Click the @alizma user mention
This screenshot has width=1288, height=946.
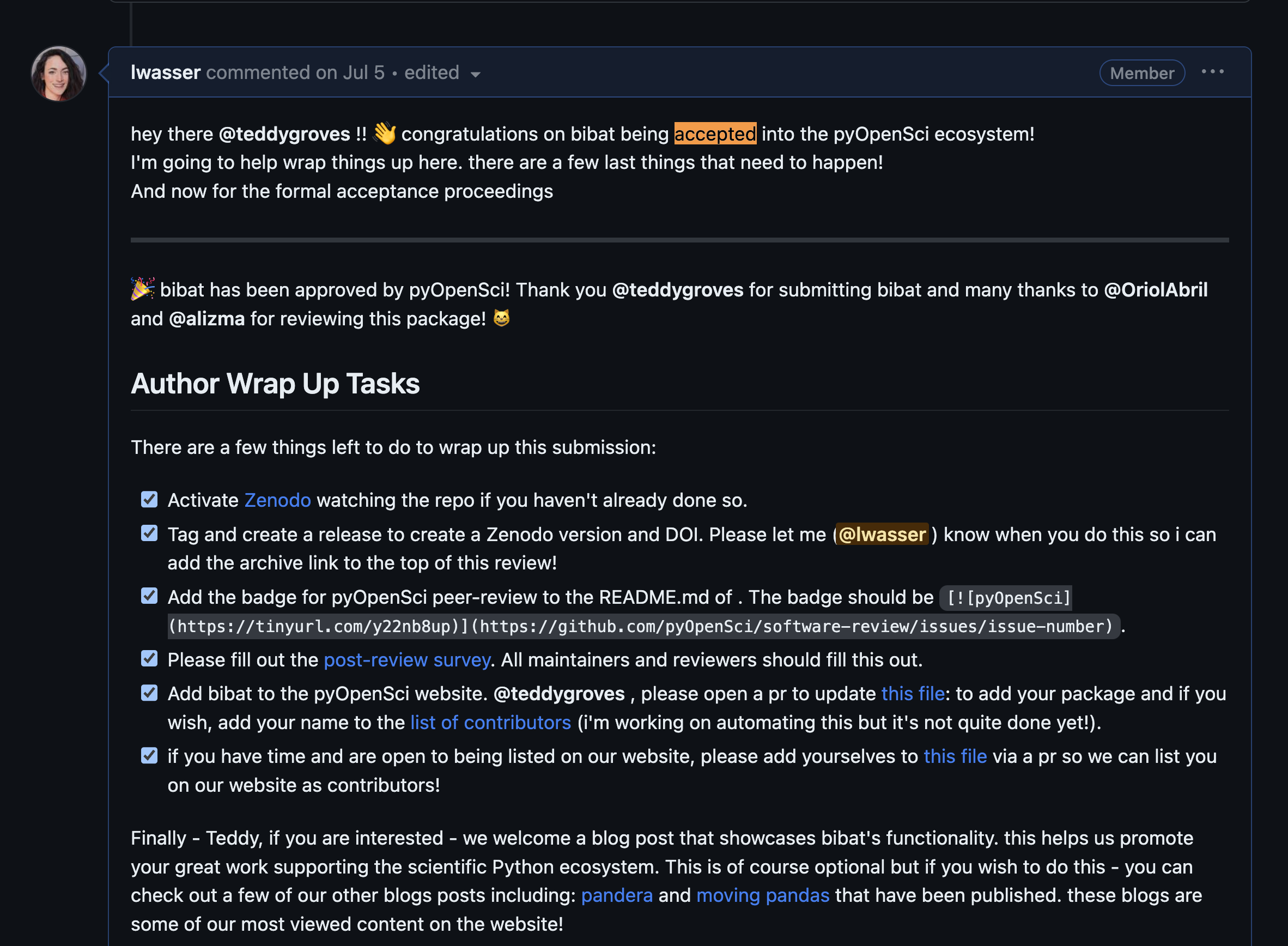coord(206,319)
